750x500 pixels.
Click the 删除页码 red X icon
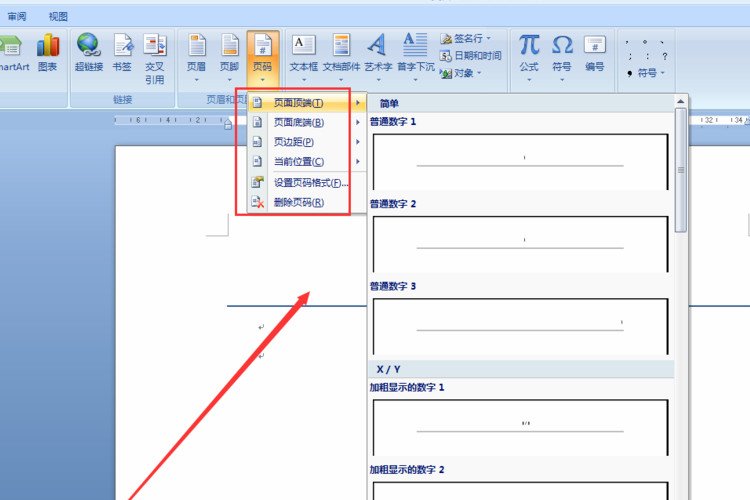coord(258,202)
